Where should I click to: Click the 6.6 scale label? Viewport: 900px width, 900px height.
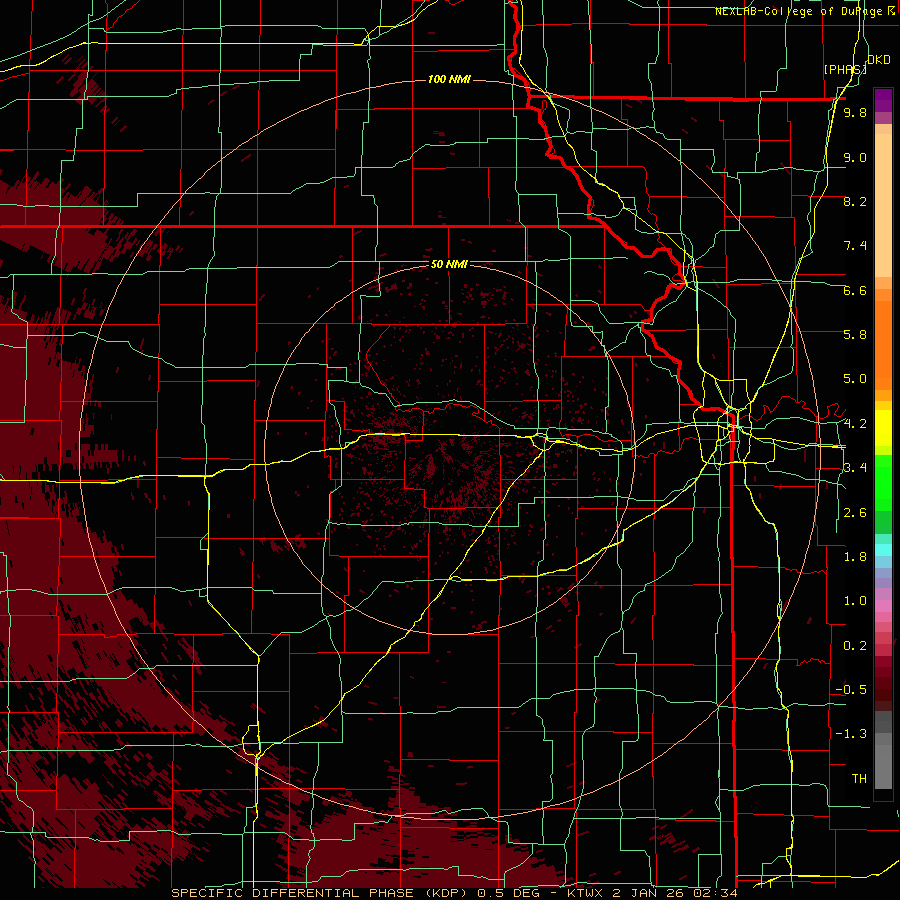(x=855, y=290)
